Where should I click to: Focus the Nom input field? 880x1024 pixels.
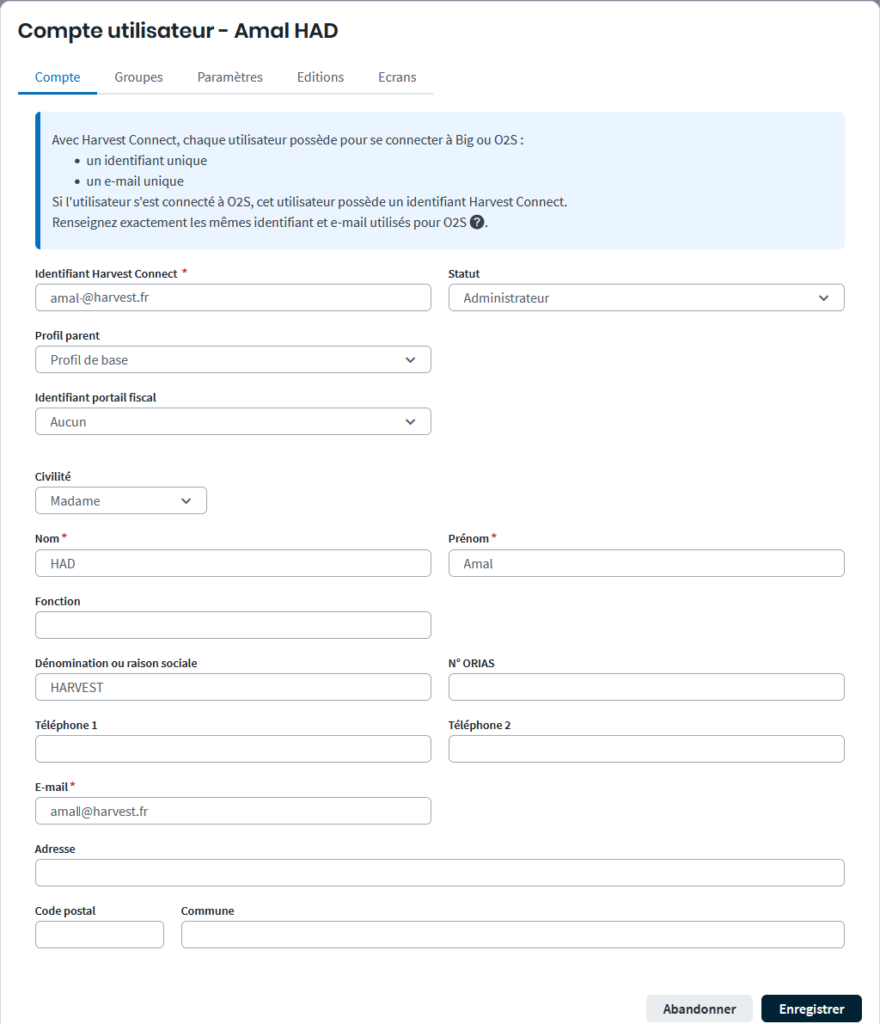pyautogui.click(x=233, y=564)
